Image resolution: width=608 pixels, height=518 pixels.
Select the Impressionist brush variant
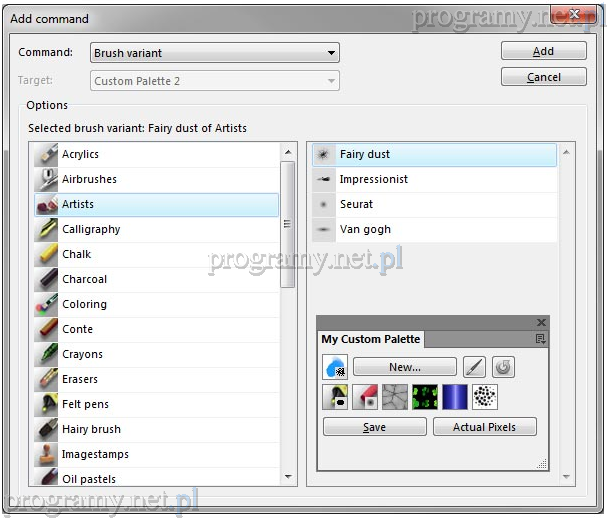[373, 179]
